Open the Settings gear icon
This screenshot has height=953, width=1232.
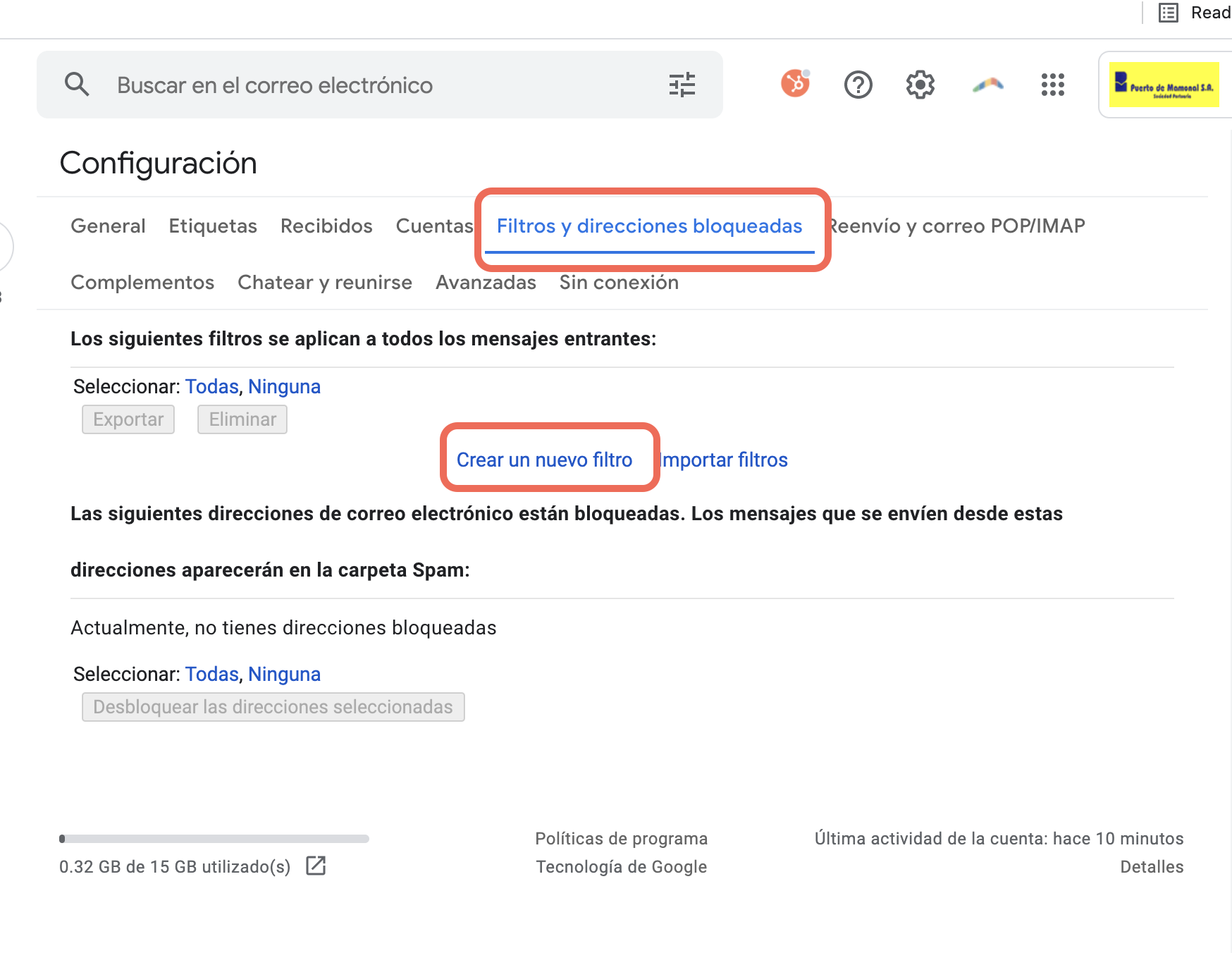pos(920,85)
